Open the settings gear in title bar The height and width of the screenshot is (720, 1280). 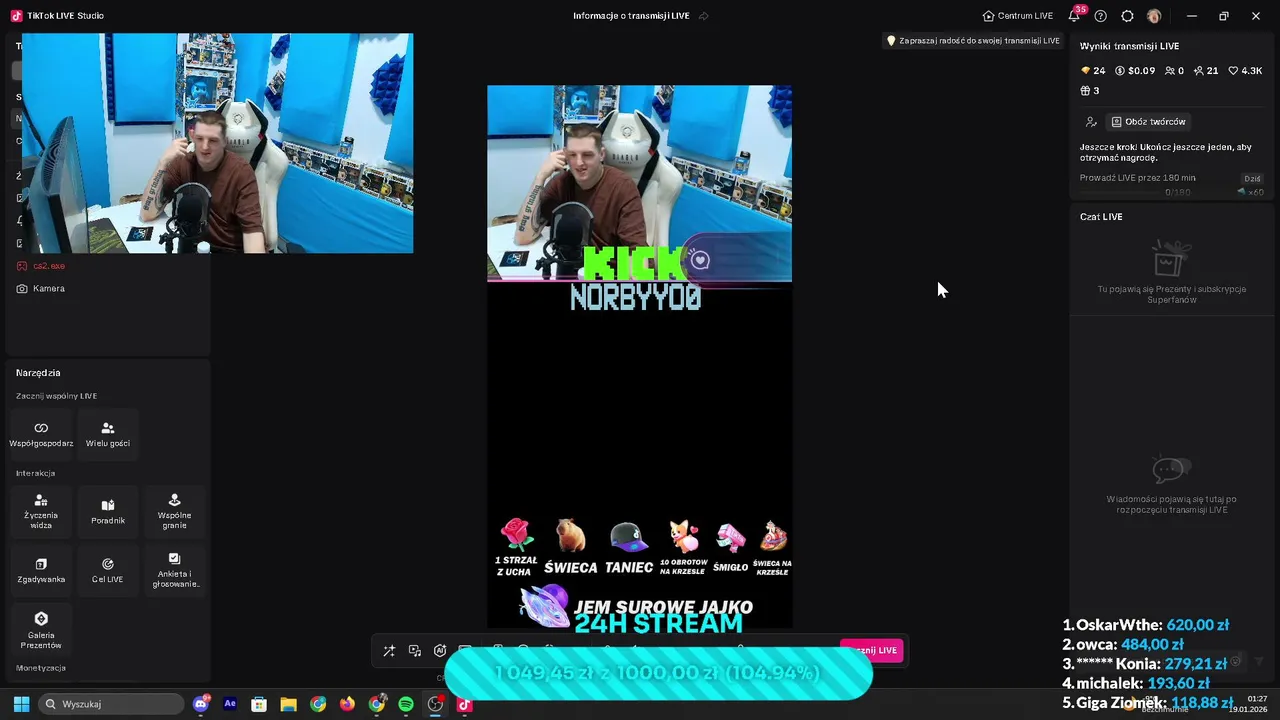[1127, 16]
